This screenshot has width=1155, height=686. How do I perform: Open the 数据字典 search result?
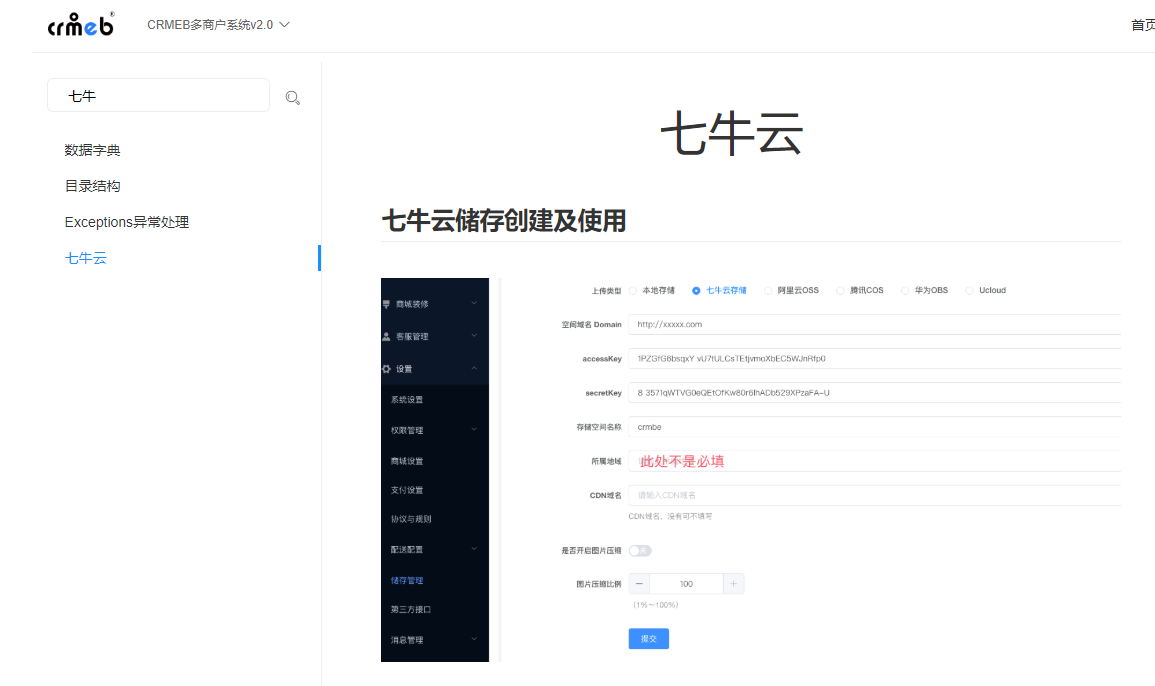92,150
